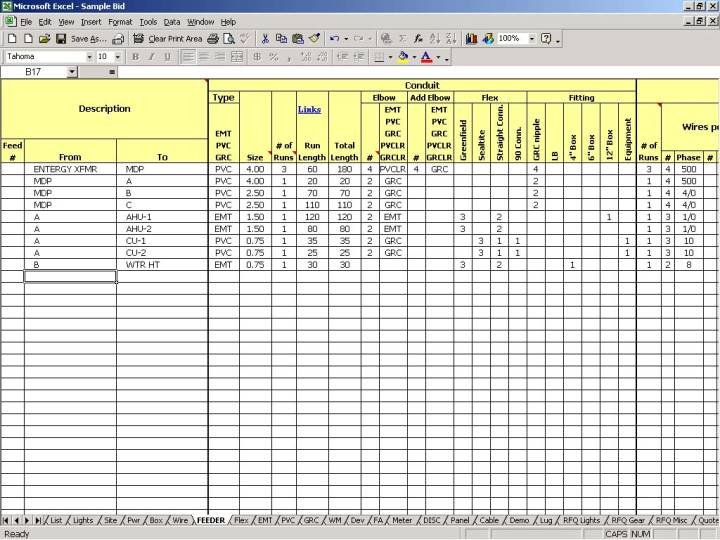Switch to the EMT sheet tab
The height and width of the screenshot is (540, 720).
pos(265,520)
